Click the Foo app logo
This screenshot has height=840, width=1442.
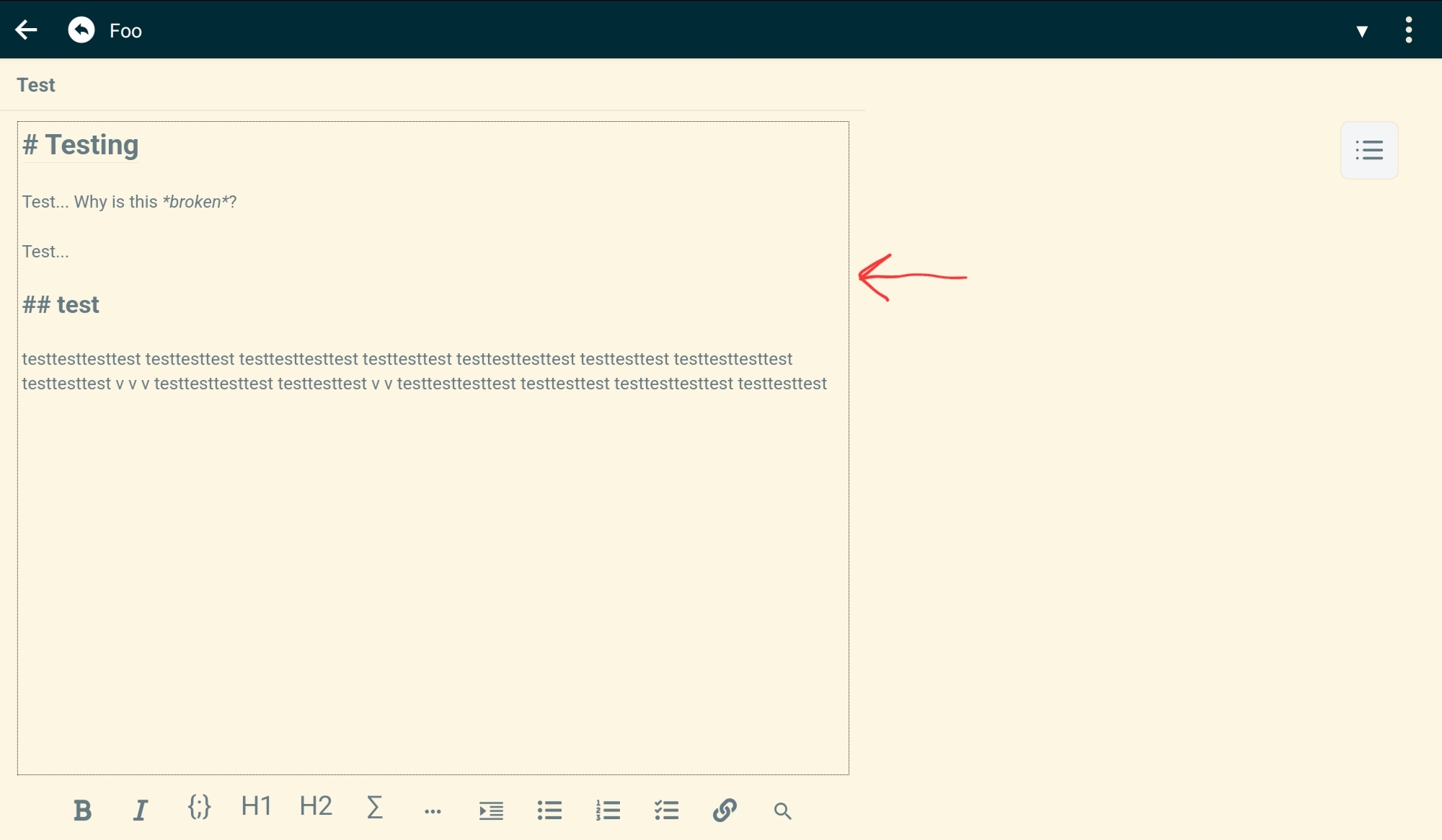click(x=81, y=30)
